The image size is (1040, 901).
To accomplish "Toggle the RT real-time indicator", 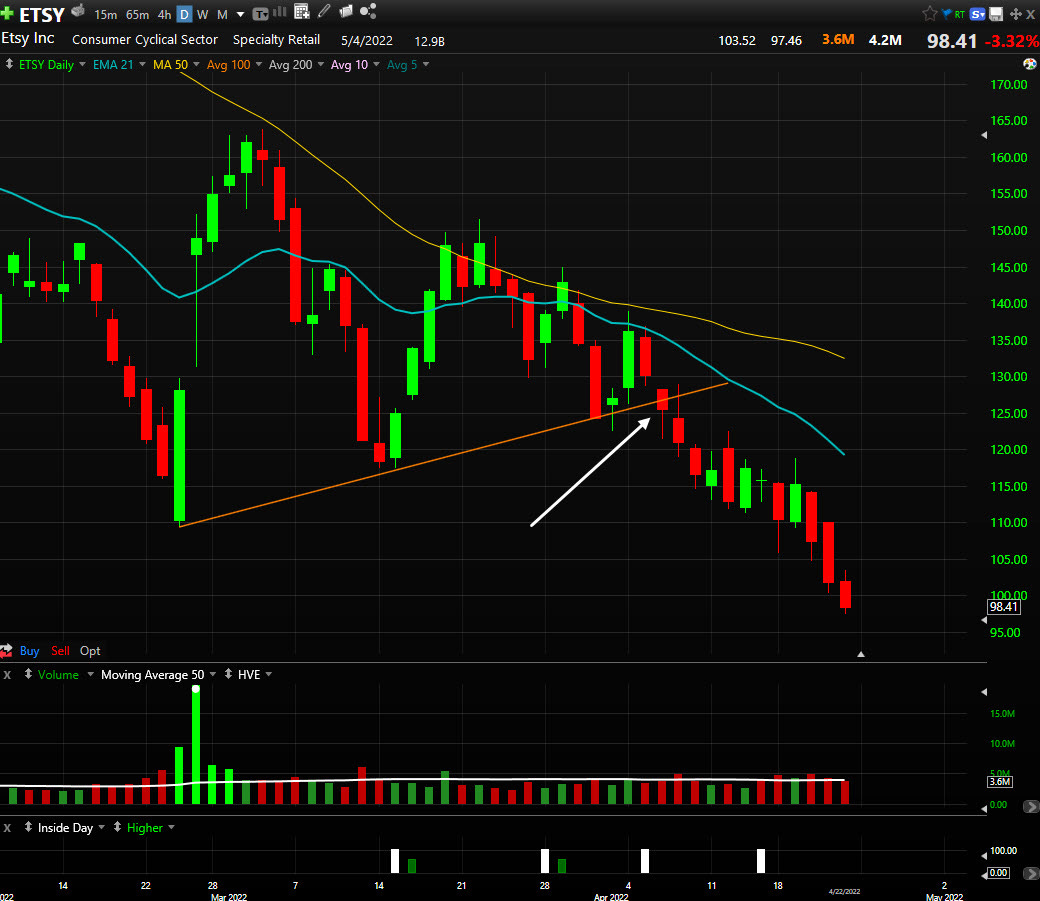I will pos(960,14).
